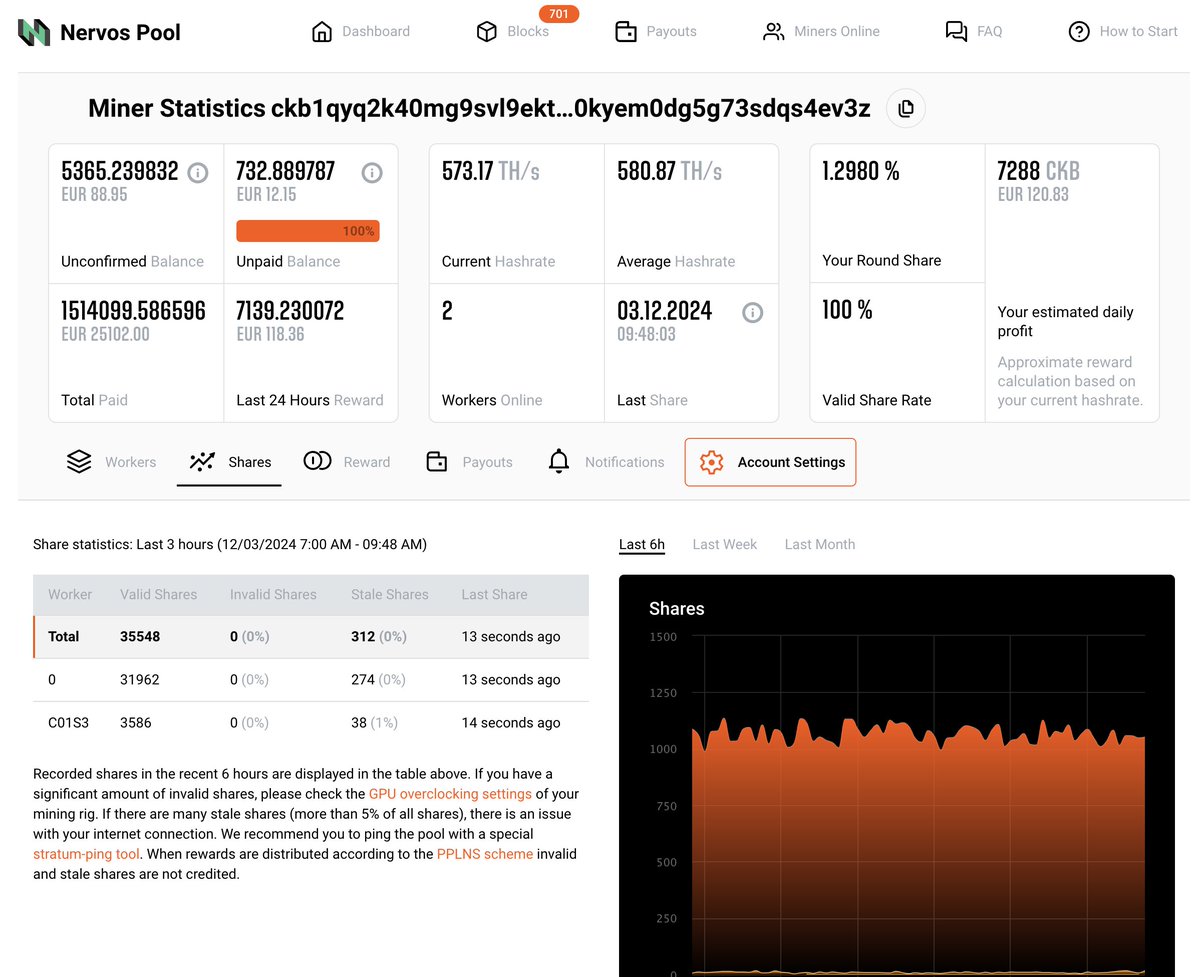Image resolution: width=1200 pixels, height=977 pixels.
Task: Click the Workers layers icon
Action: pyautogui.click(x=79, y=462)
